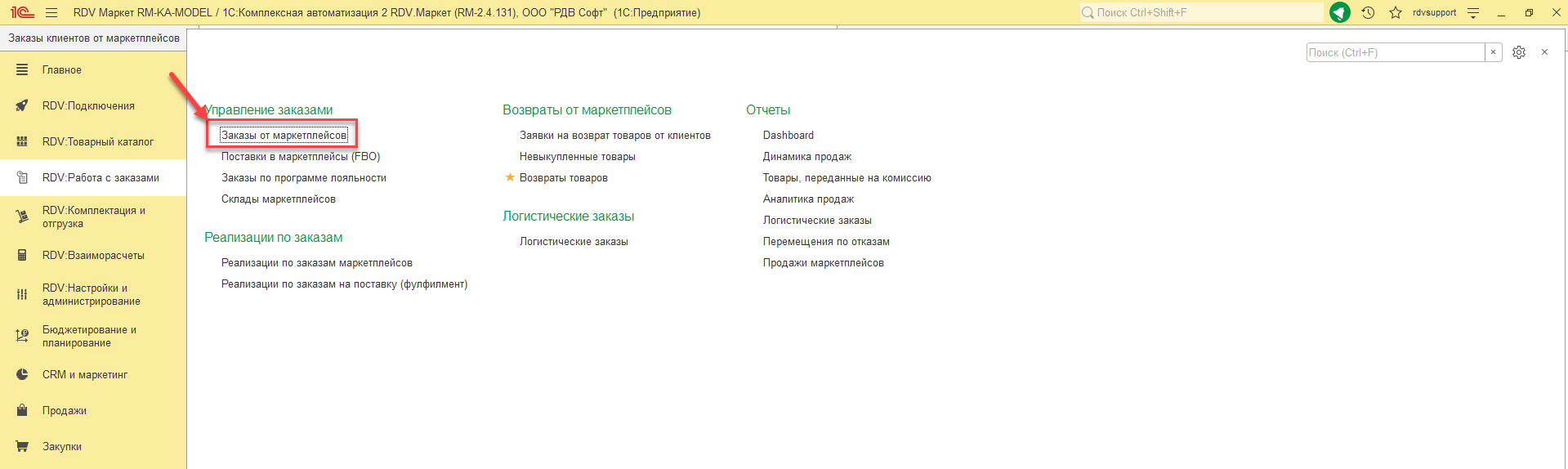Image resolution: width=1568 pixels, height=469 pixels.
Task: Open the section menu settings gear icon
Action: tap(1519, 52)
